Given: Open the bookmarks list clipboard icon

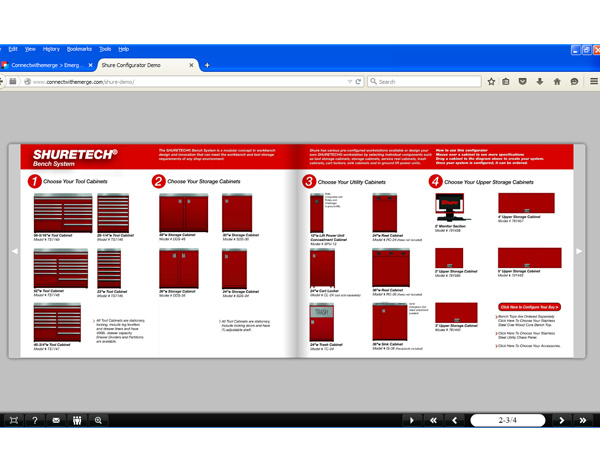Looking at the screenshot, I should tap(506, 82).
